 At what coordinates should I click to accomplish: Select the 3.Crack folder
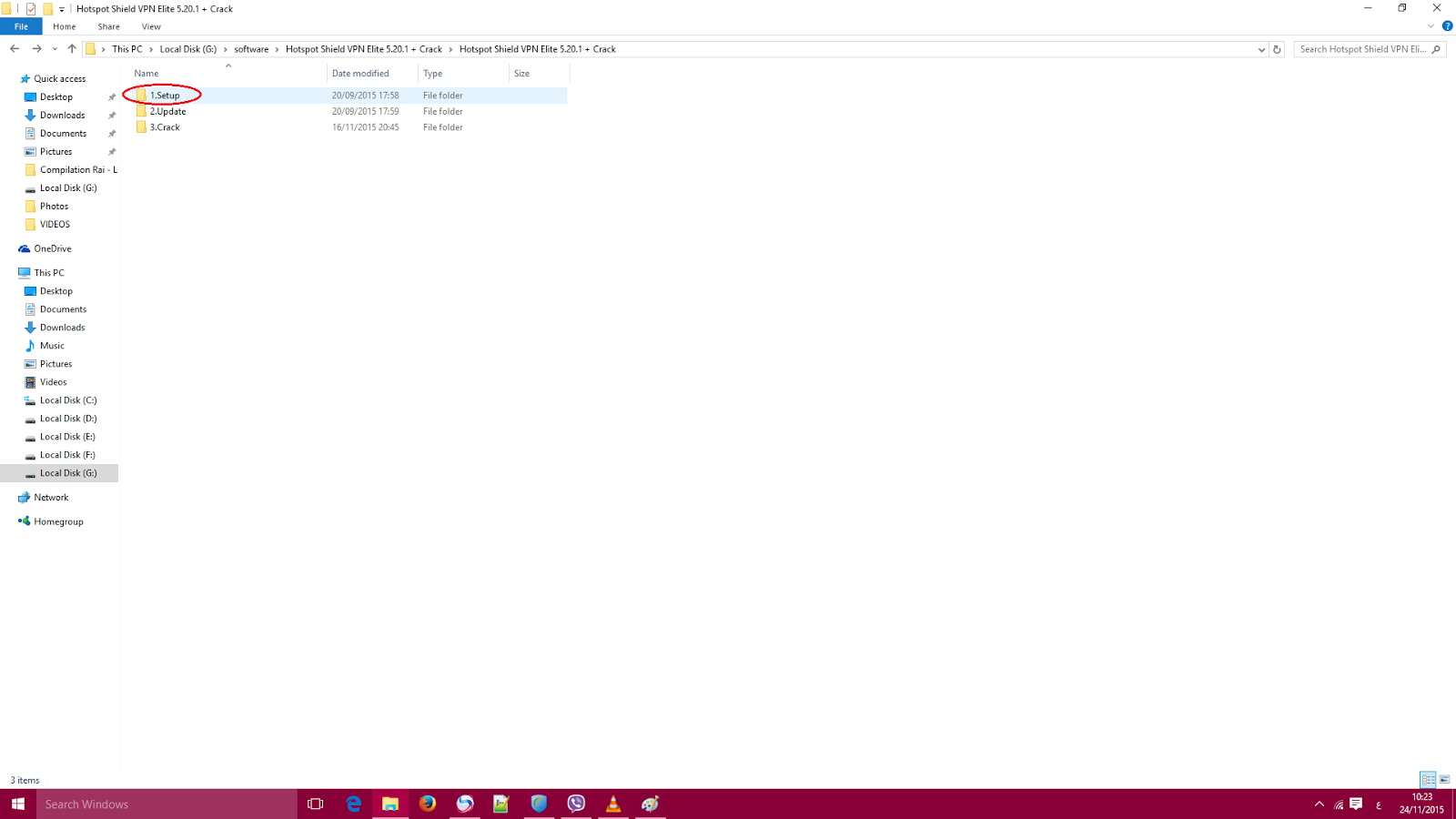(165, 127)
